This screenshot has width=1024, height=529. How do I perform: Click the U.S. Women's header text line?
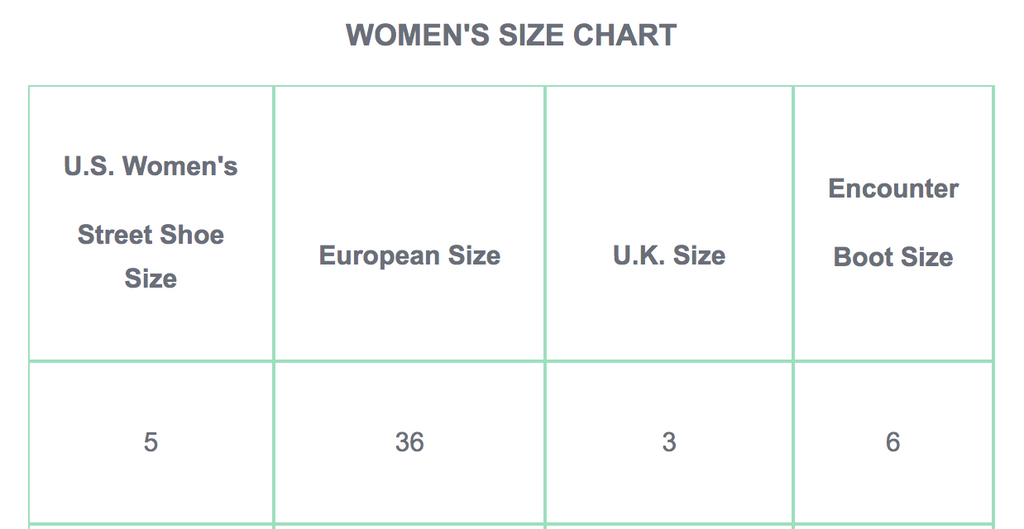[x=151, y=166]
